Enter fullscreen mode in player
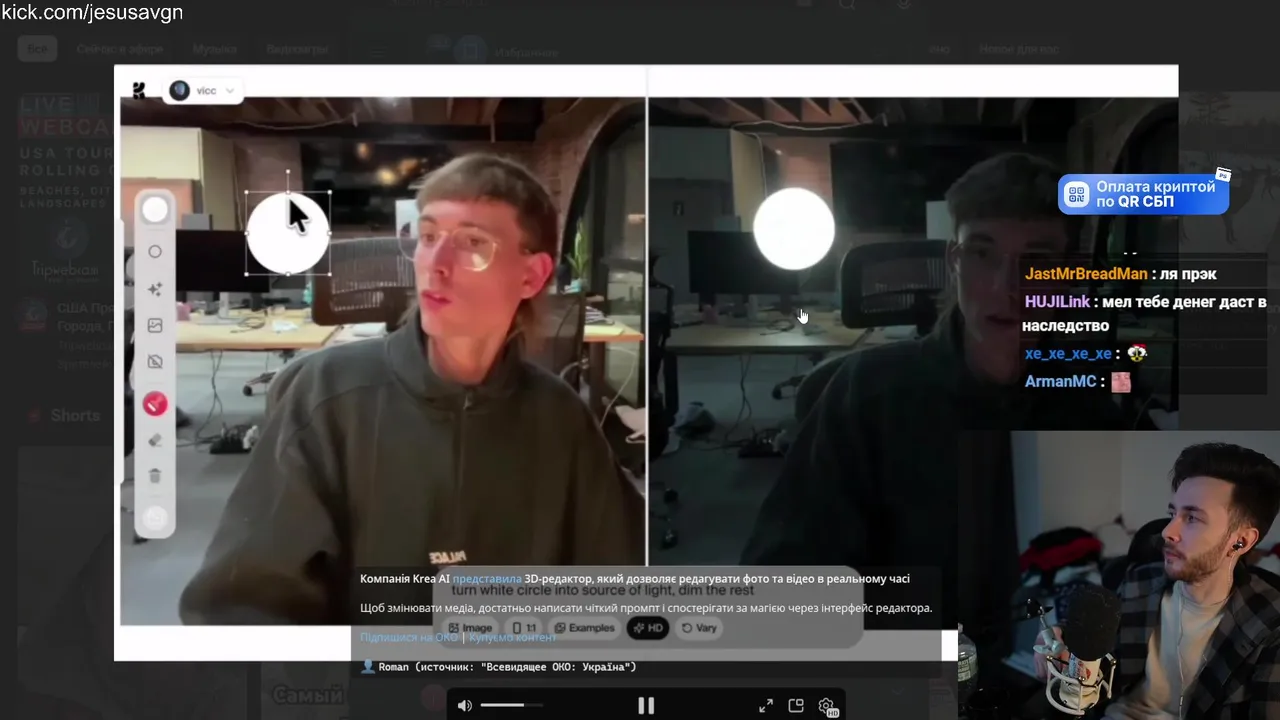1280x720 pixels. point(766,706)
